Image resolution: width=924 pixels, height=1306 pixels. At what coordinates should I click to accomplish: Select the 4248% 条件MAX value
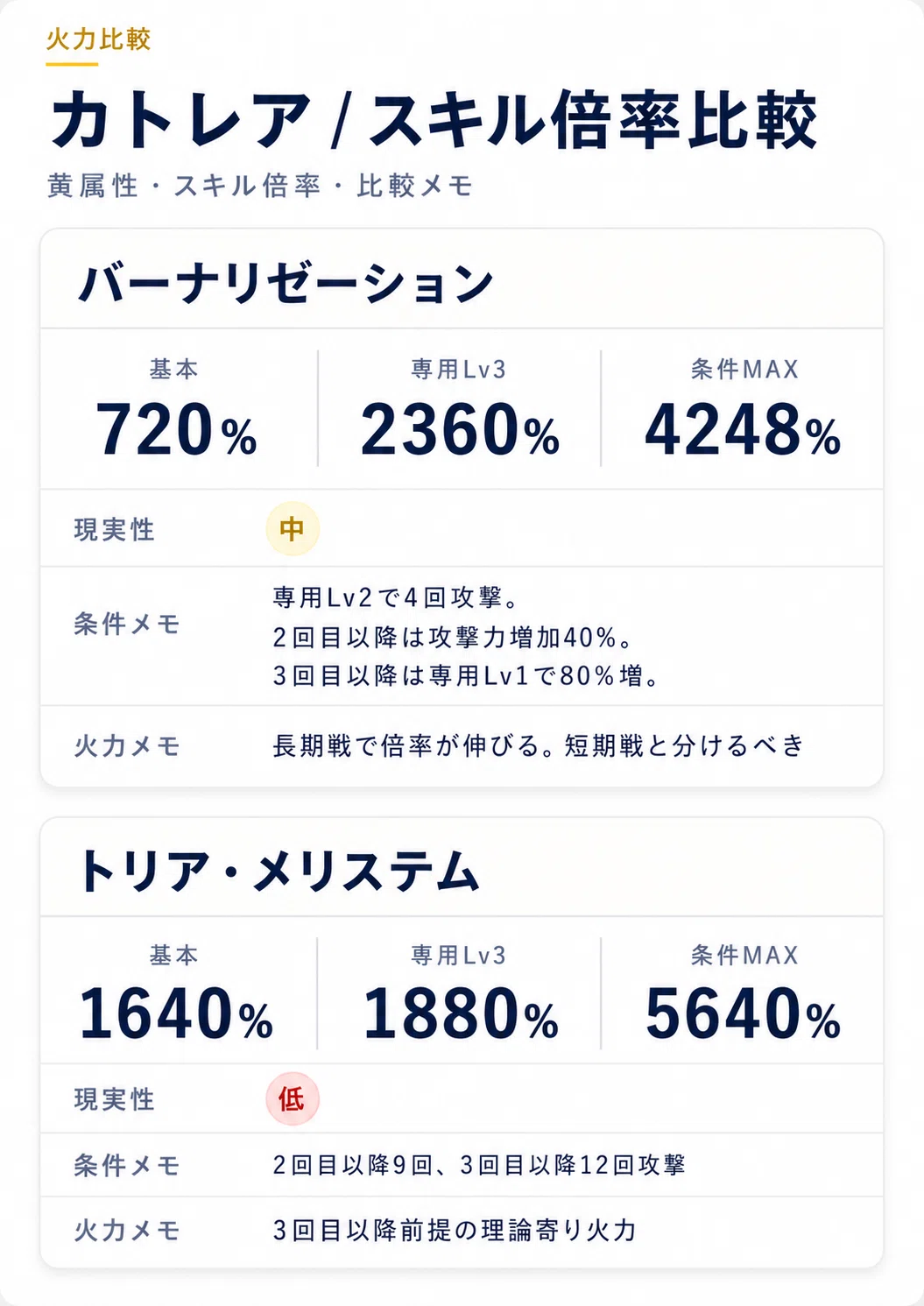coord(743,430)
